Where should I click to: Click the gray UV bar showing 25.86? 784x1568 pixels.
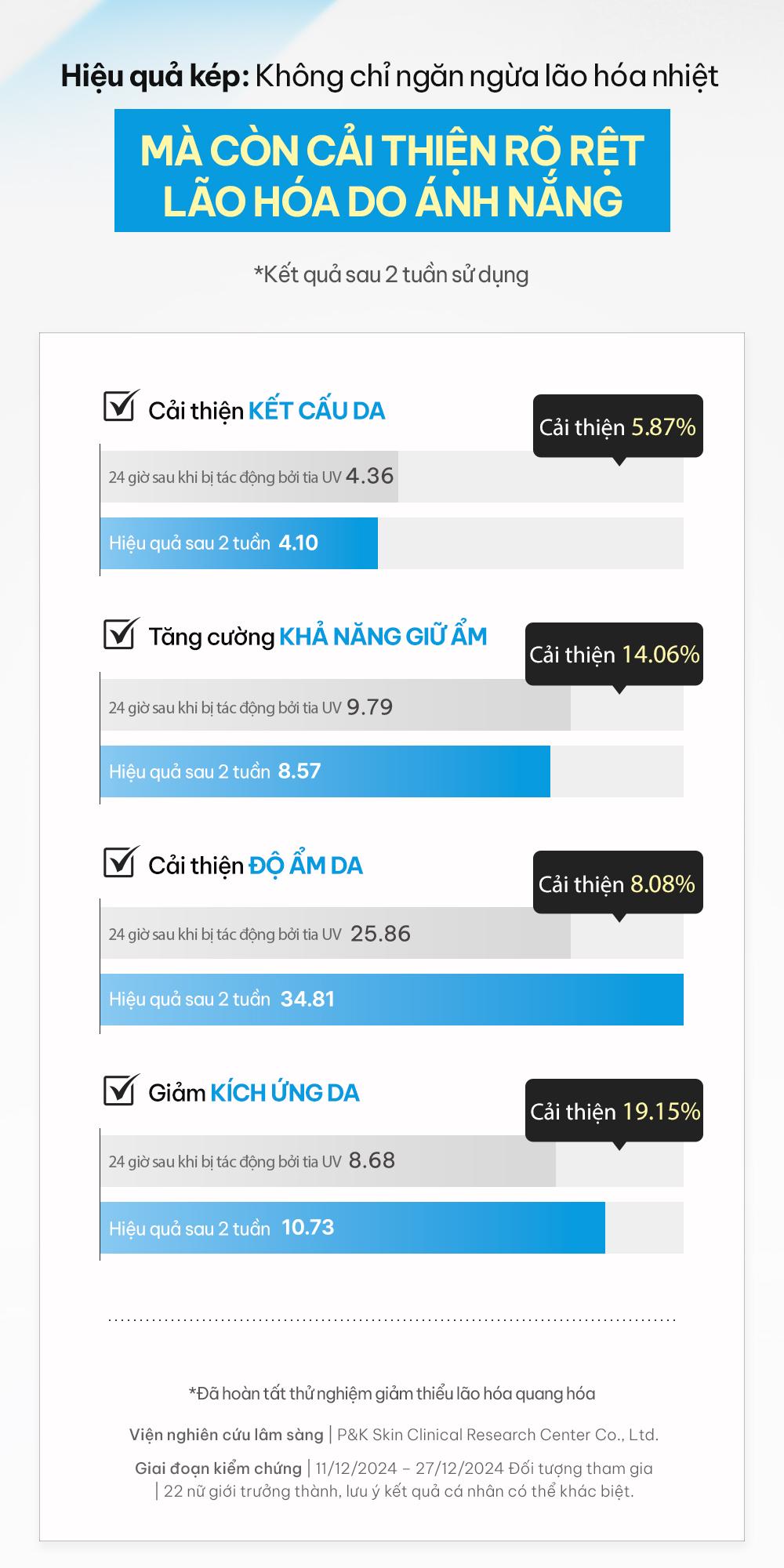pos(335,933)
